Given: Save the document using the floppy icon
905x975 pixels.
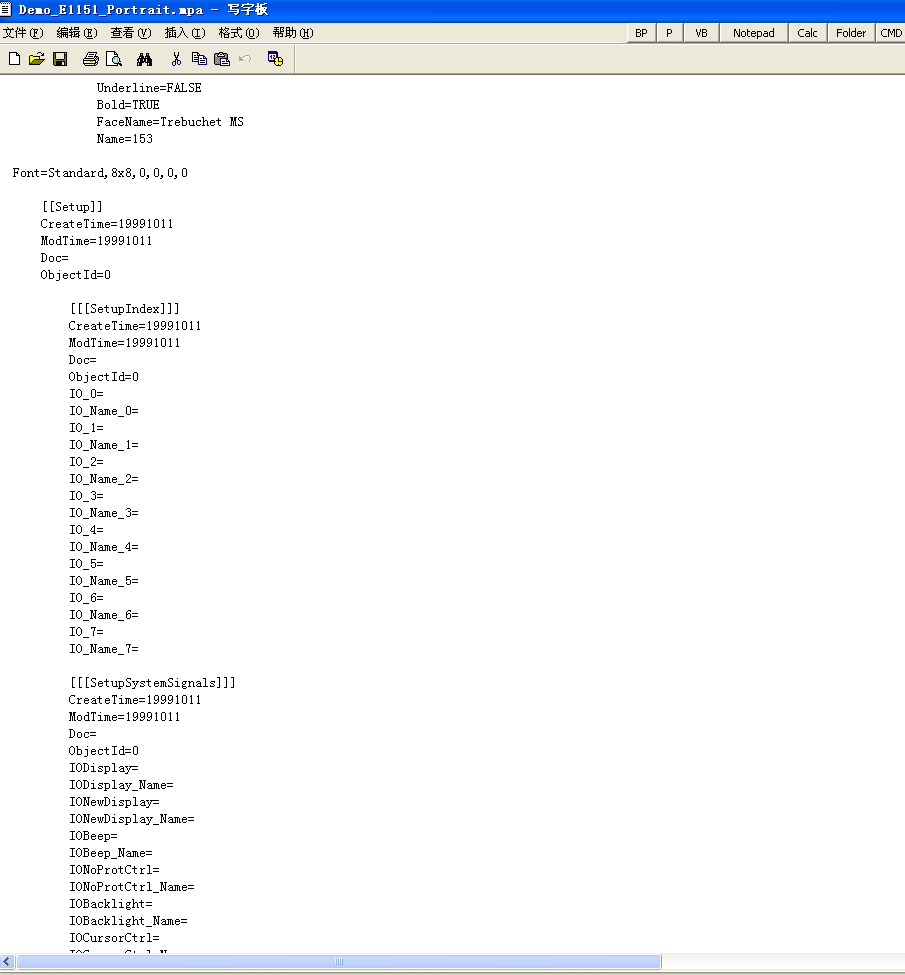Looking at the screenshot, I should point(60,59).
